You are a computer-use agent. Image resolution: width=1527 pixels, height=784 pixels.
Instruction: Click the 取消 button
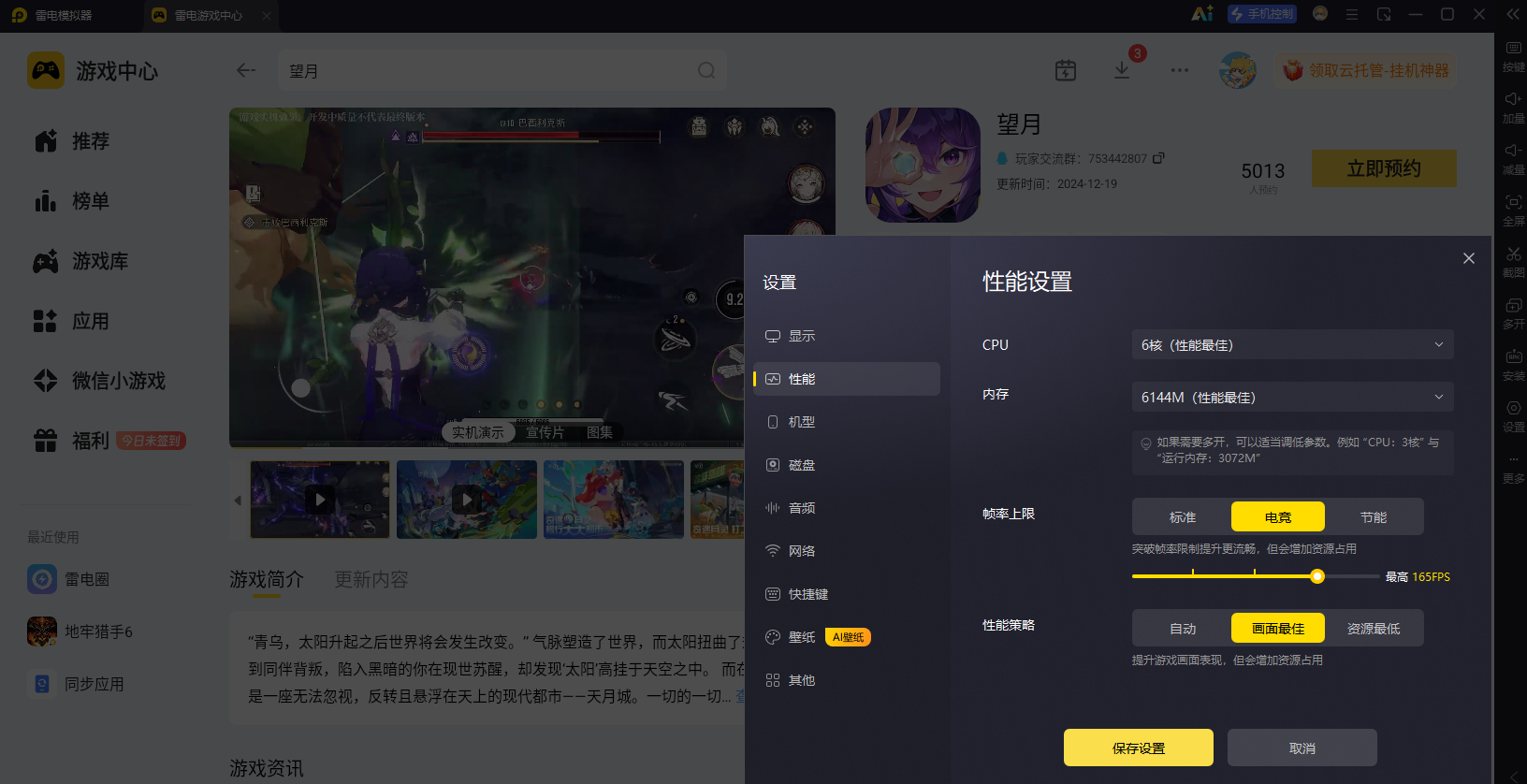(1302, 748)
